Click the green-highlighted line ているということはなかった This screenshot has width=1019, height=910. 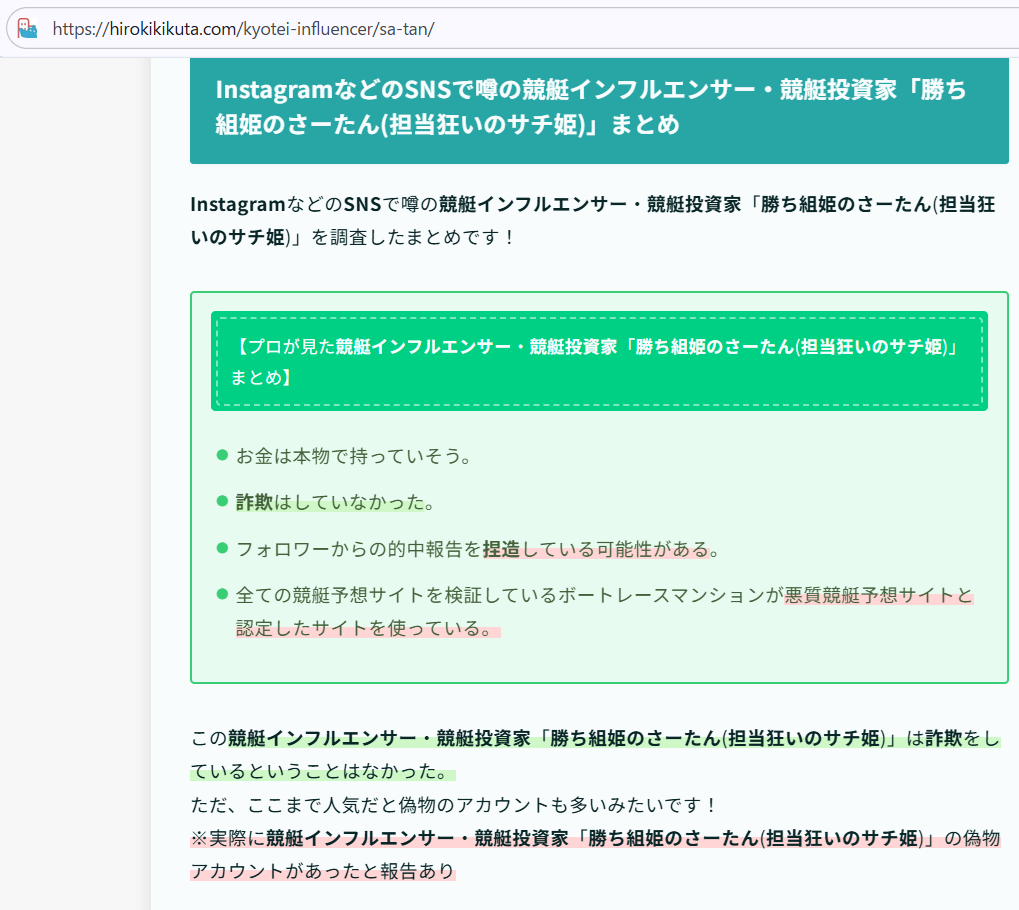(320, 772)
